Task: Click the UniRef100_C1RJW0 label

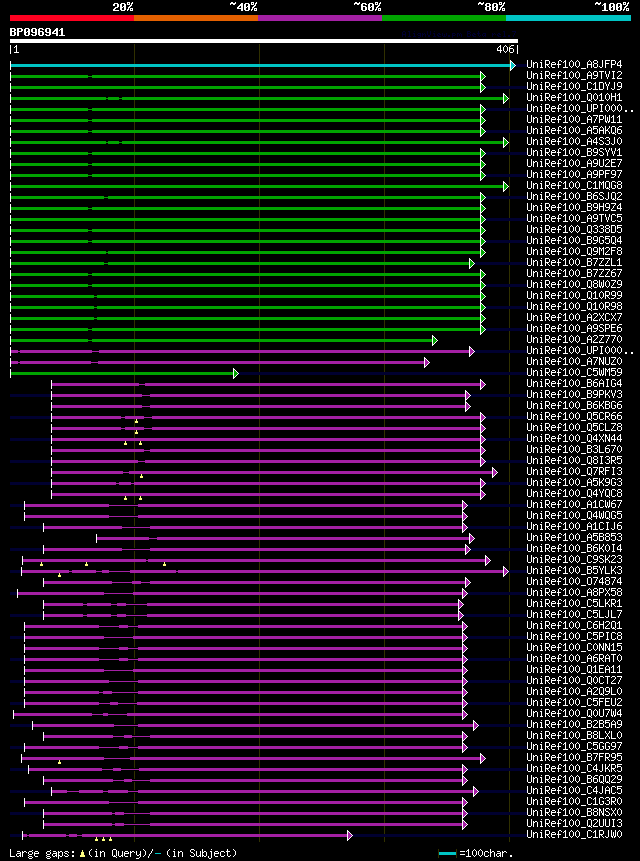Action: pyautogui.click(x=574, y=834)
